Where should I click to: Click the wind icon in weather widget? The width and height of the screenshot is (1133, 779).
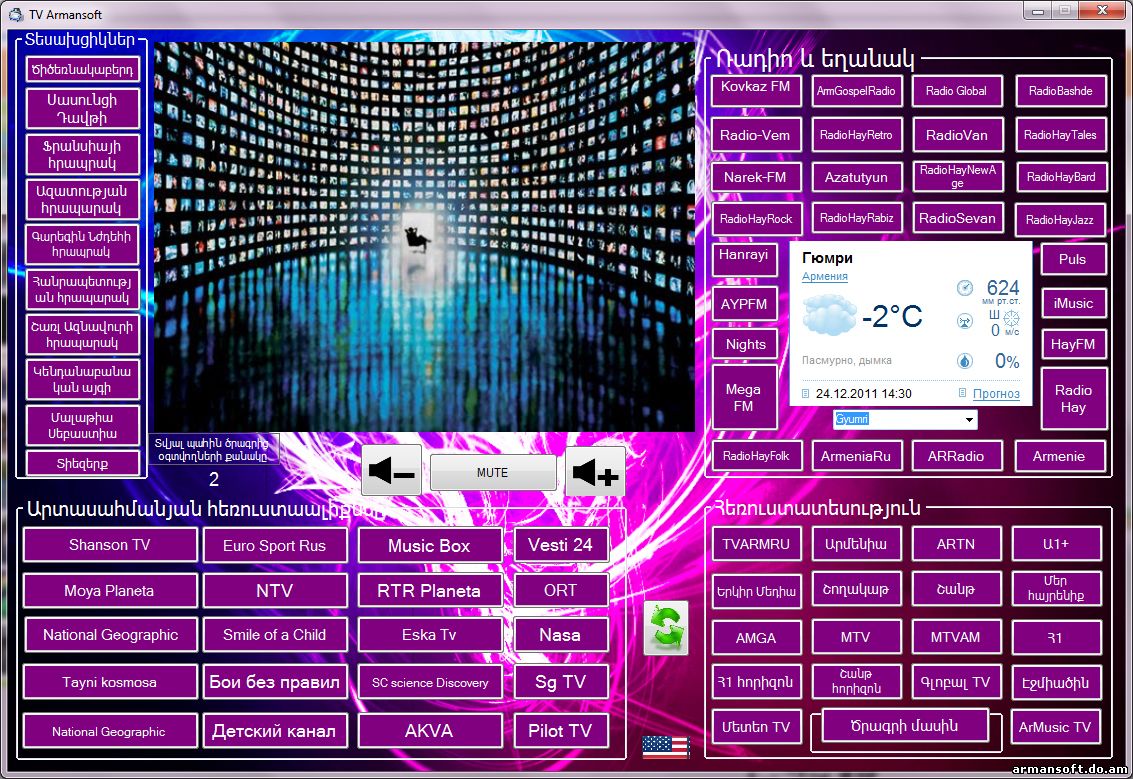[x=965, y=322]
